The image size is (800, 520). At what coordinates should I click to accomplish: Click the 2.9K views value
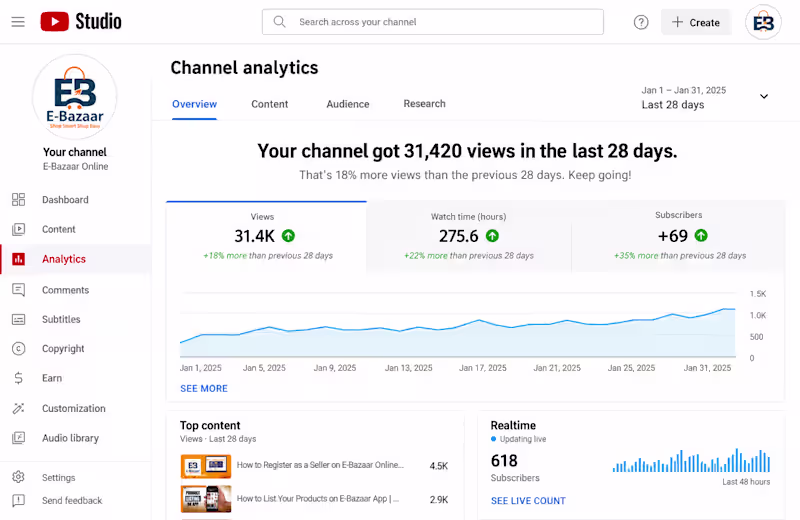(x=439, y=500)
